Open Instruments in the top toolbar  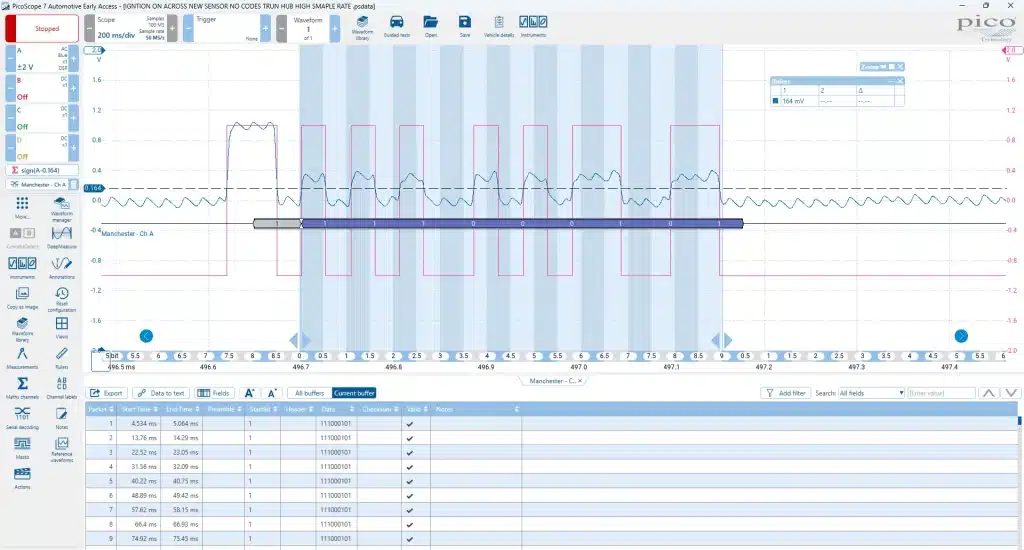(533, 27)
